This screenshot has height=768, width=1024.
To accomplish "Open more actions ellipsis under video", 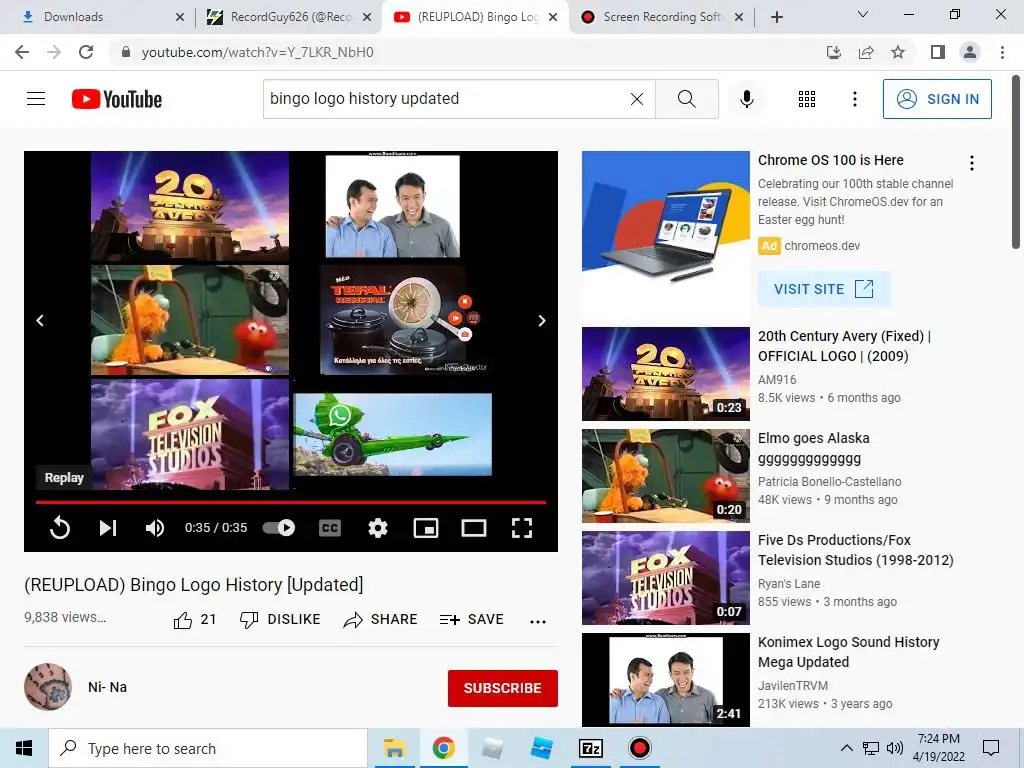I will coord(538,622).
